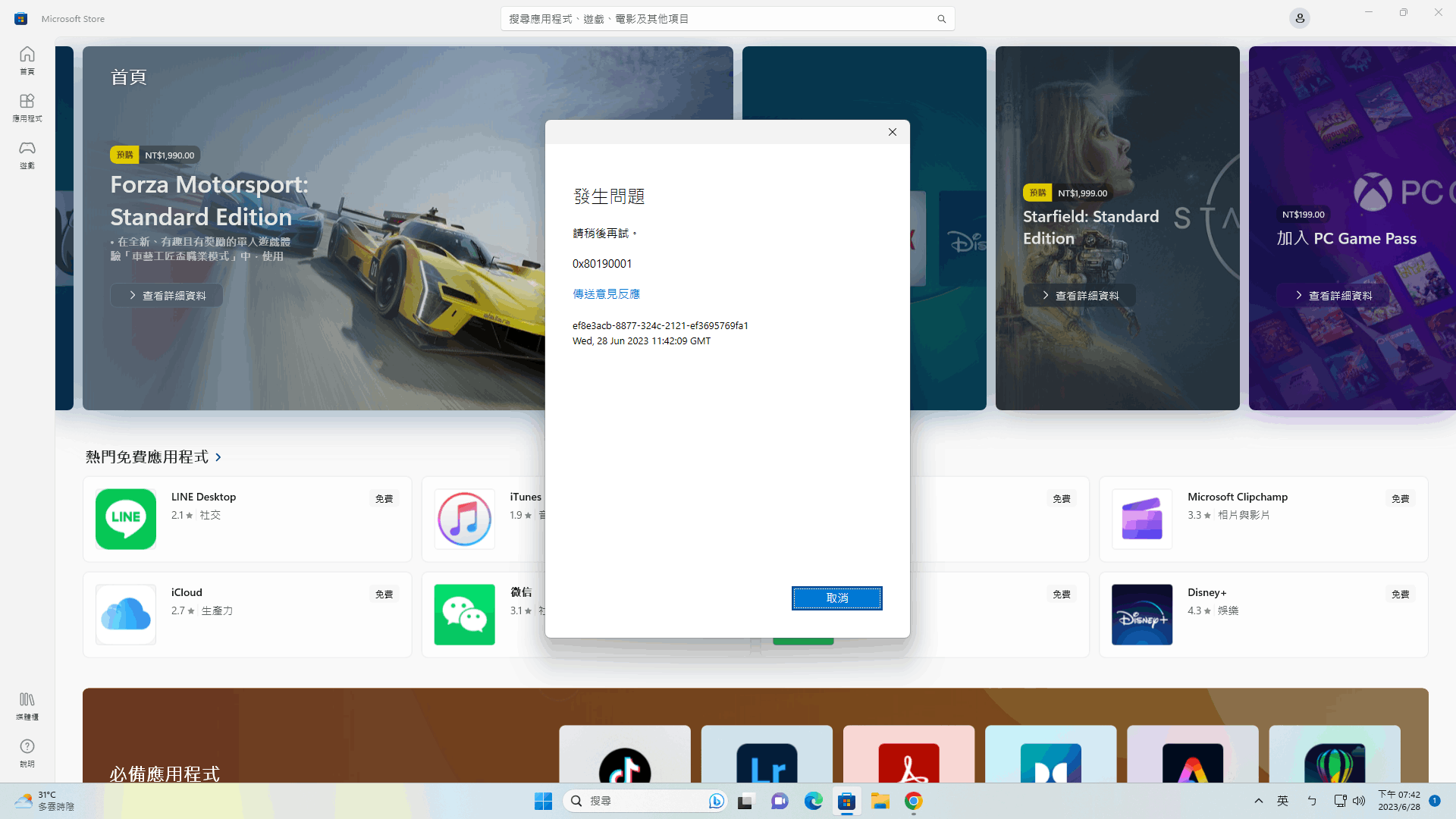Click 免費 badge on iCloud
This screenshot has width=1456, height=819.
[x=384, y=594]
